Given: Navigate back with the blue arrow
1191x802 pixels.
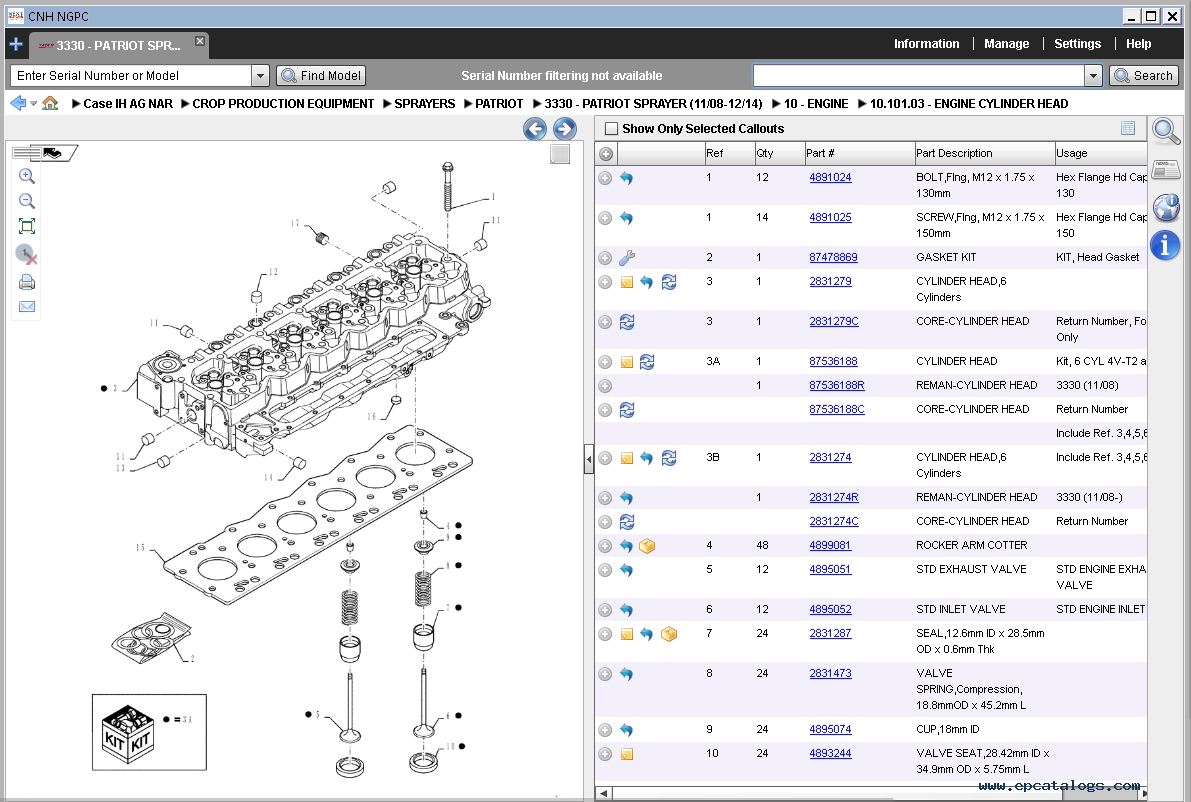Looking at the screenshot, I should pyautogui.click(x=18, y=103).
